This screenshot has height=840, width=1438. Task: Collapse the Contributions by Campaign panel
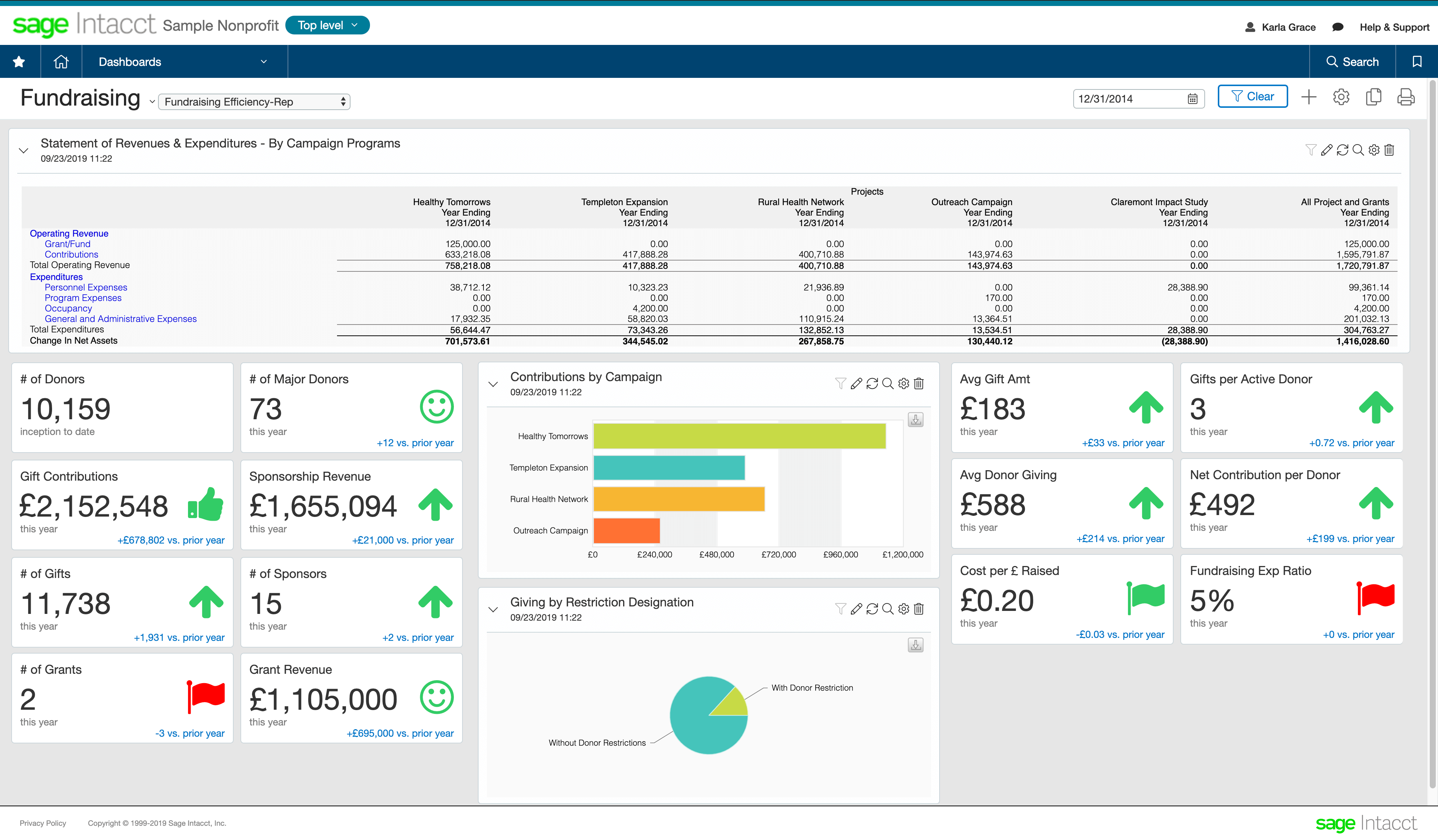[493, 384]
